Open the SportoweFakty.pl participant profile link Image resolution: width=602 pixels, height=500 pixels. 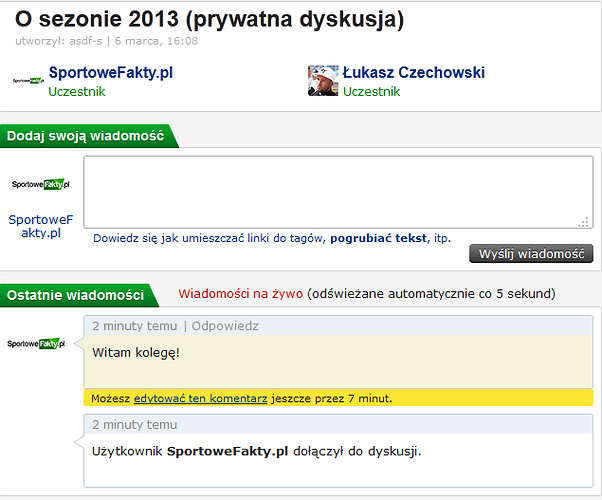[111, 73]
